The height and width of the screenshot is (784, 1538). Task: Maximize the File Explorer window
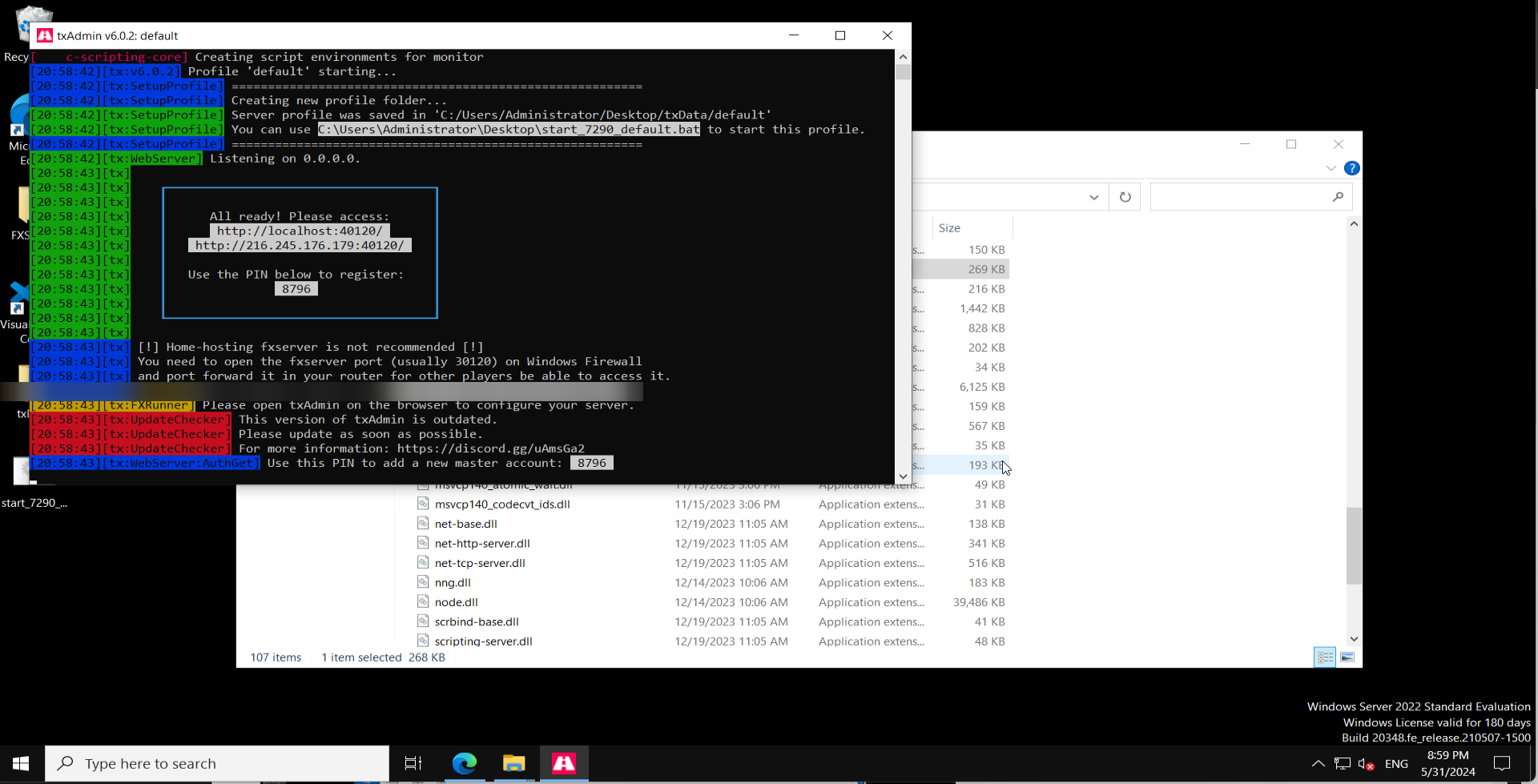pos(1291,144)
